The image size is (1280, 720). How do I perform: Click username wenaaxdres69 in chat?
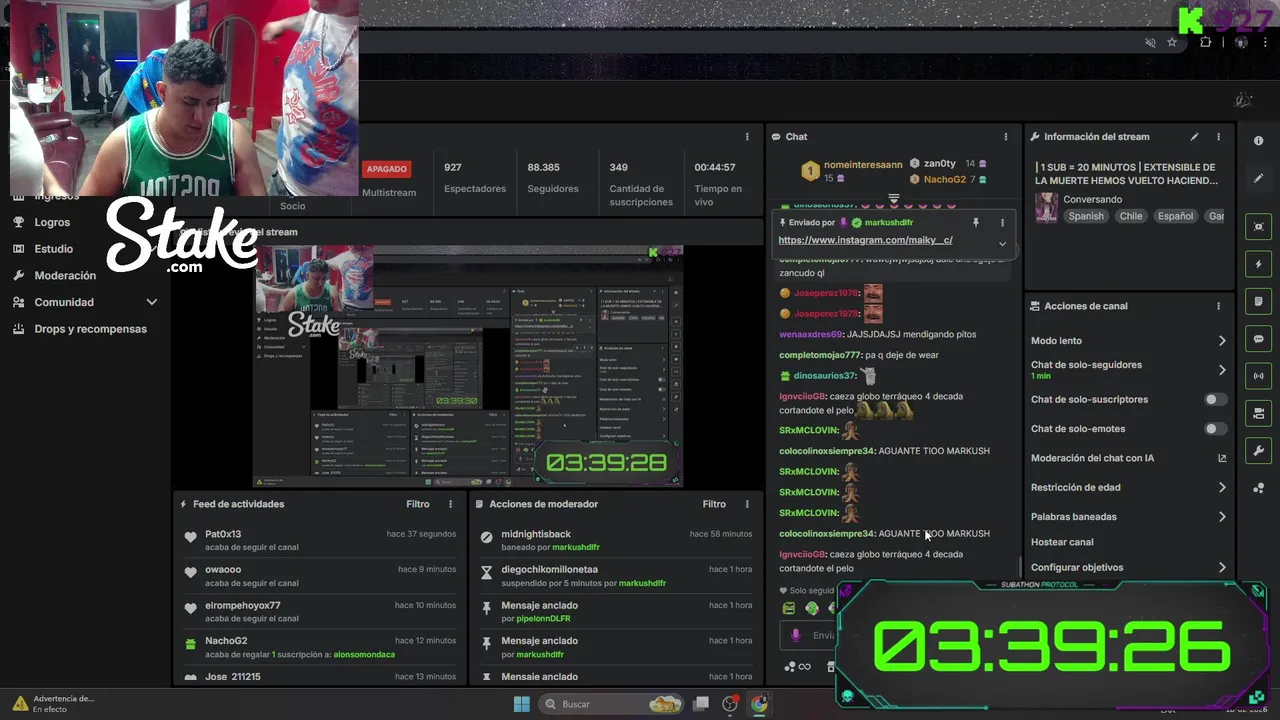coord(811,334)
